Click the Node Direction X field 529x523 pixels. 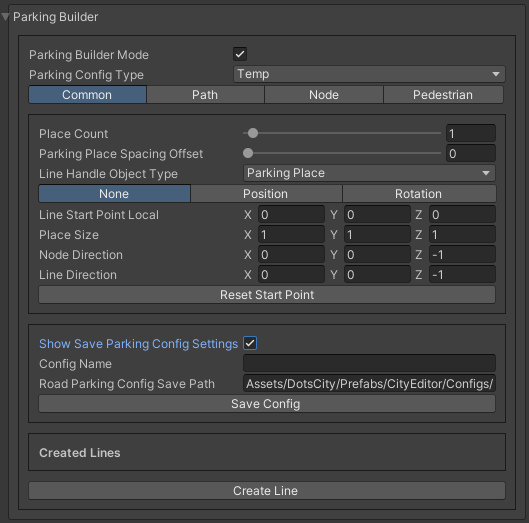[x=291, y=254]
